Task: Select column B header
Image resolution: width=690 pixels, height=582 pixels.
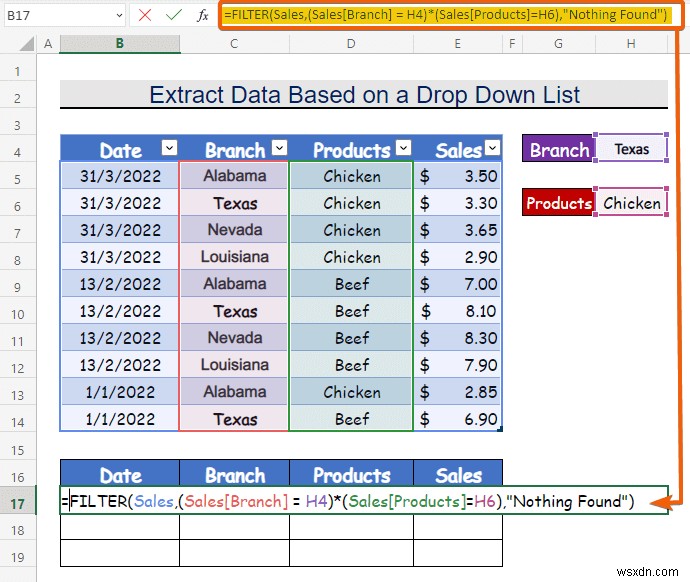Action: tap(120, 44)
